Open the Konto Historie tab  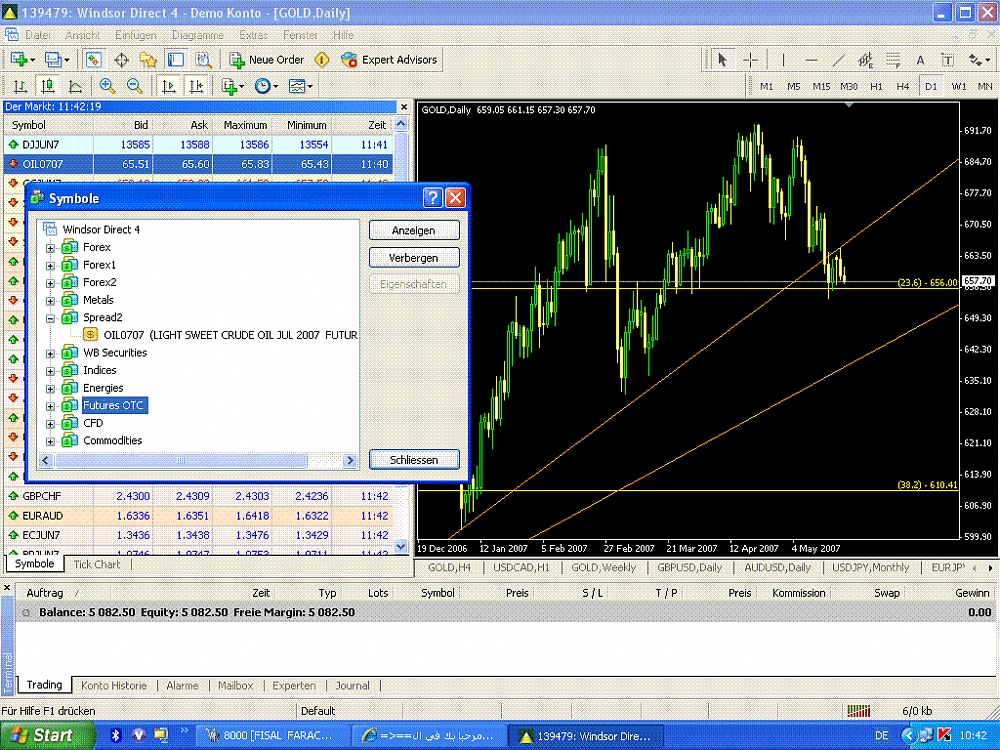click(x=114, y=686)
